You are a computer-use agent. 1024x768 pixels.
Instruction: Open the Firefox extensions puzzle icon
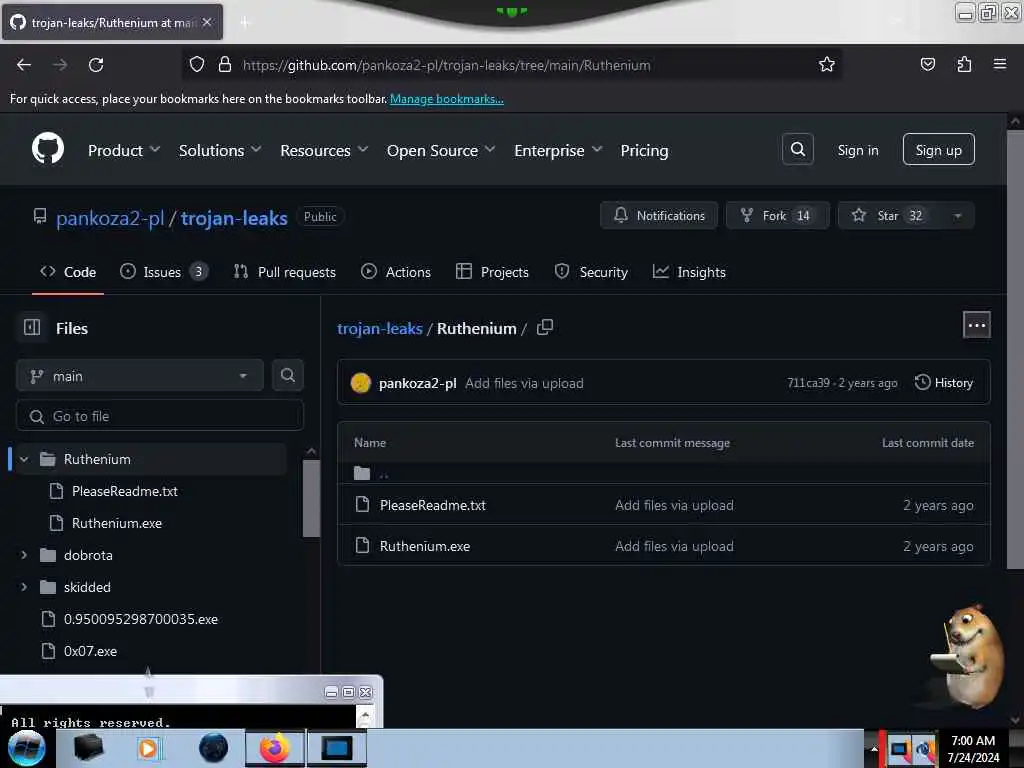pos(964,65)
